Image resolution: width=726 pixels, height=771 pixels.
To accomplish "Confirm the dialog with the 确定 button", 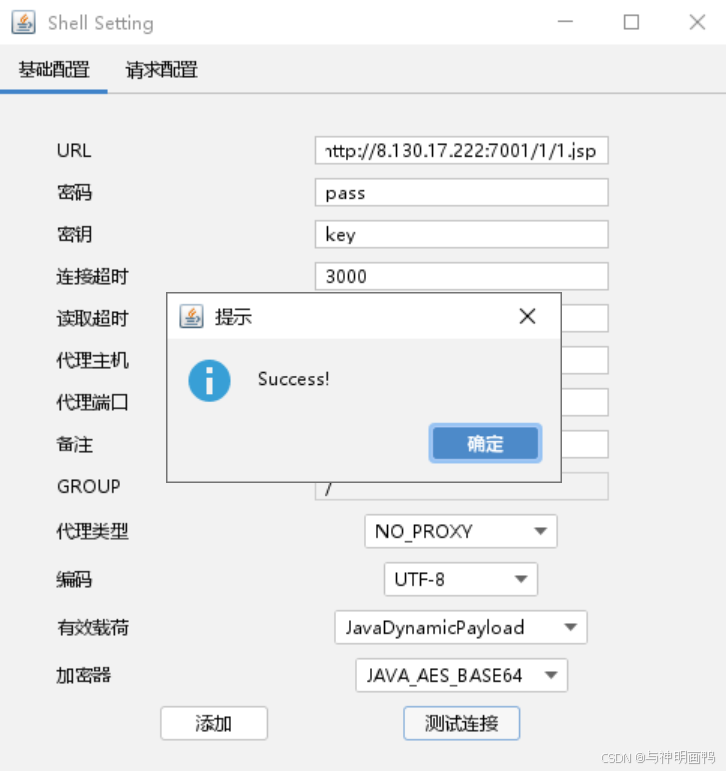I will pyautogui.click(x=485, y=444).
